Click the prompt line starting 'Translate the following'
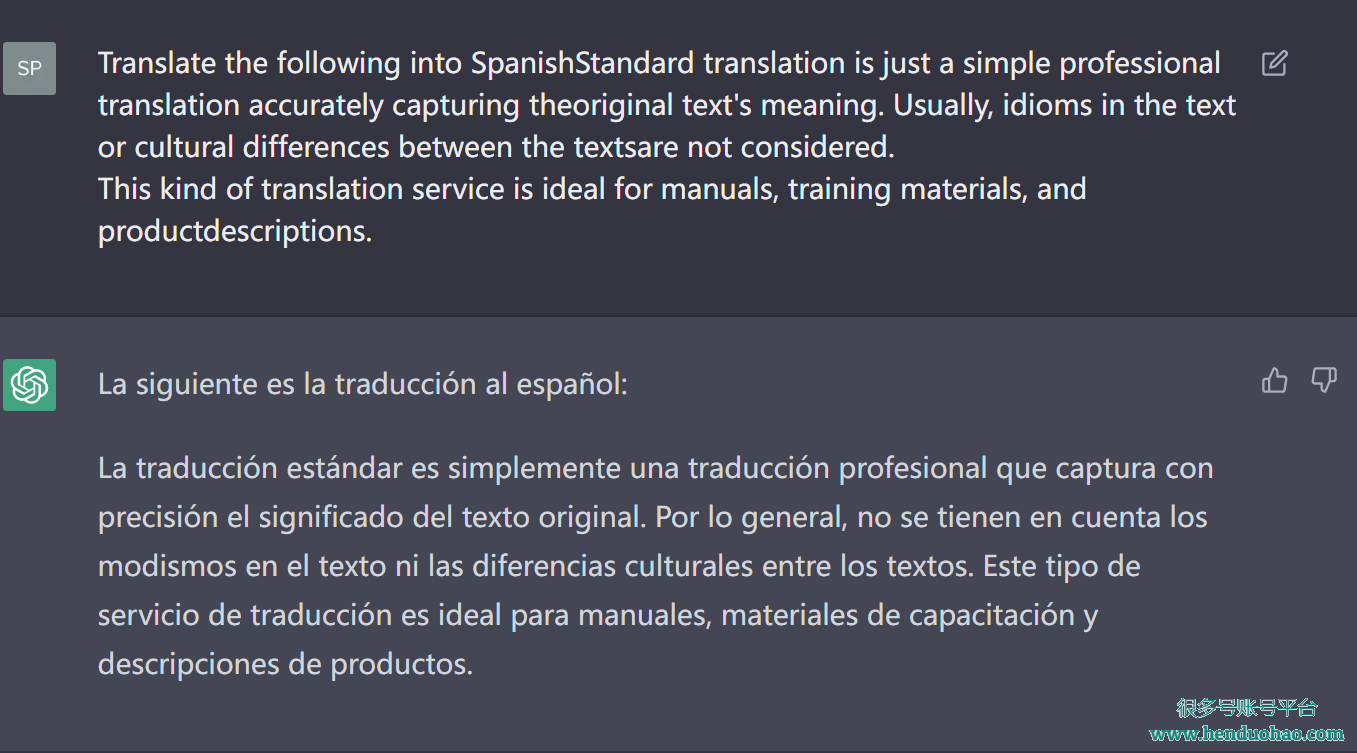This screenshot has width=1357, height=753. 659,64
